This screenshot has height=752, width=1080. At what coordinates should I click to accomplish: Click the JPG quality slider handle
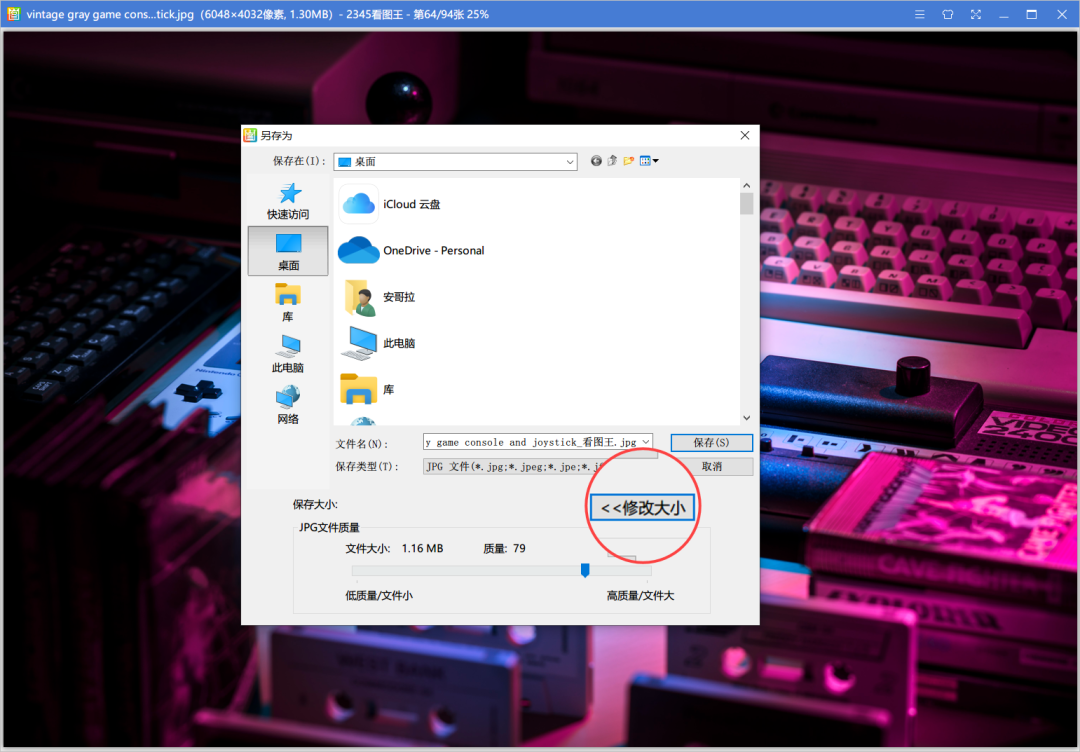click(x=584, y=570)
